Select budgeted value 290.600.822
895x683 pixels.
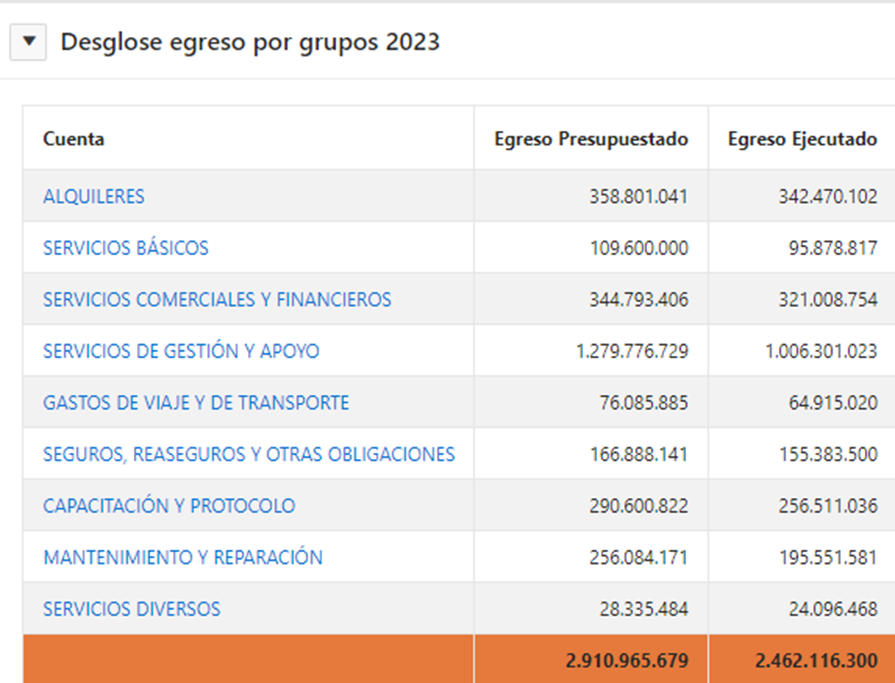pos(639,506)
